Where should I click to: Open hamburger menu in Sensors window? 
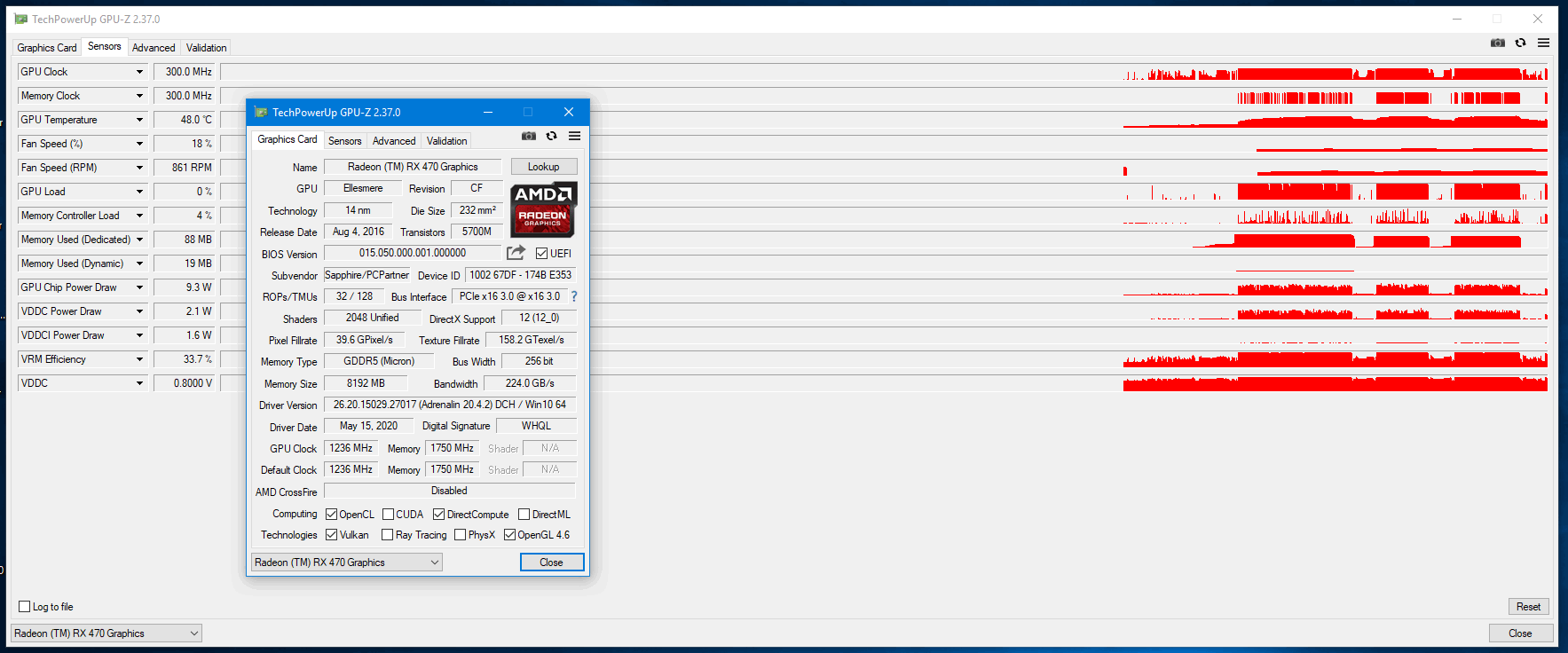tap(1544, 43)
